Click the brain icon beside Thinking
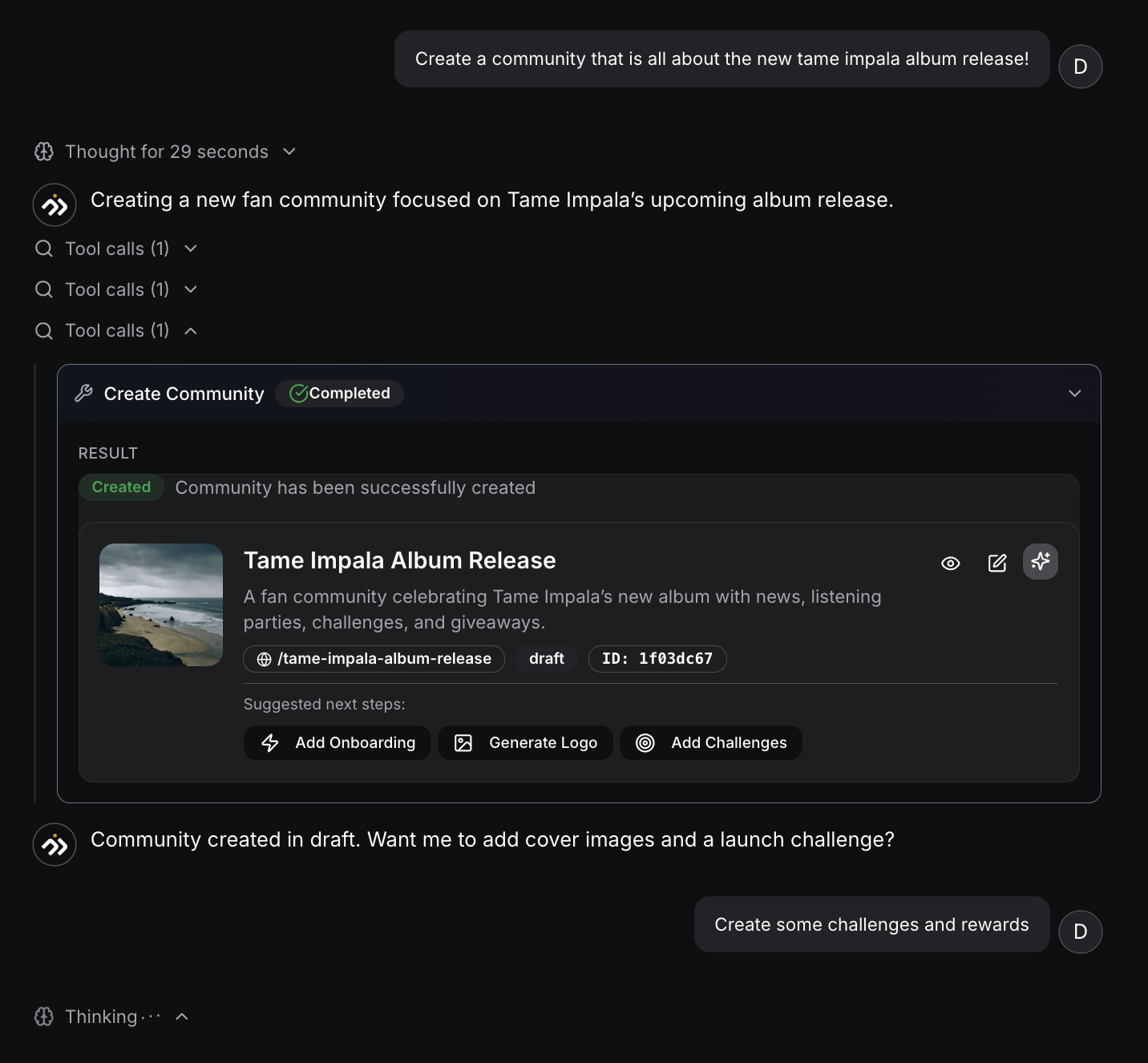The width and height of the screenshot is (1148, 1063). point(44,1017)
